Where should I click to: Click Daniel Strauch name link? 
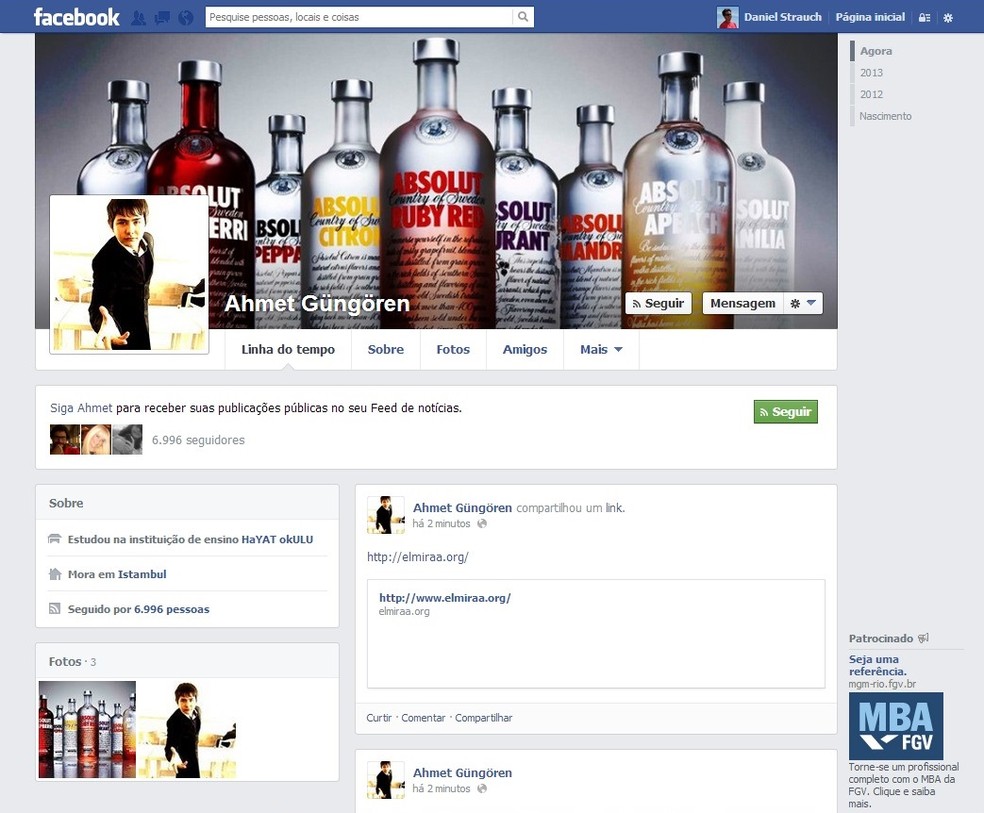(783, 17)
